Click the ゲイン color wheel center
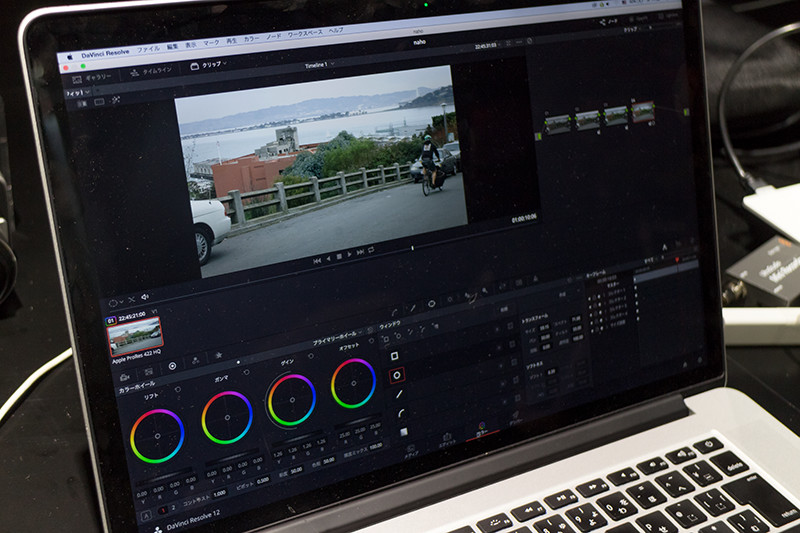The image size is (800, 533). [x=291, y=400]
